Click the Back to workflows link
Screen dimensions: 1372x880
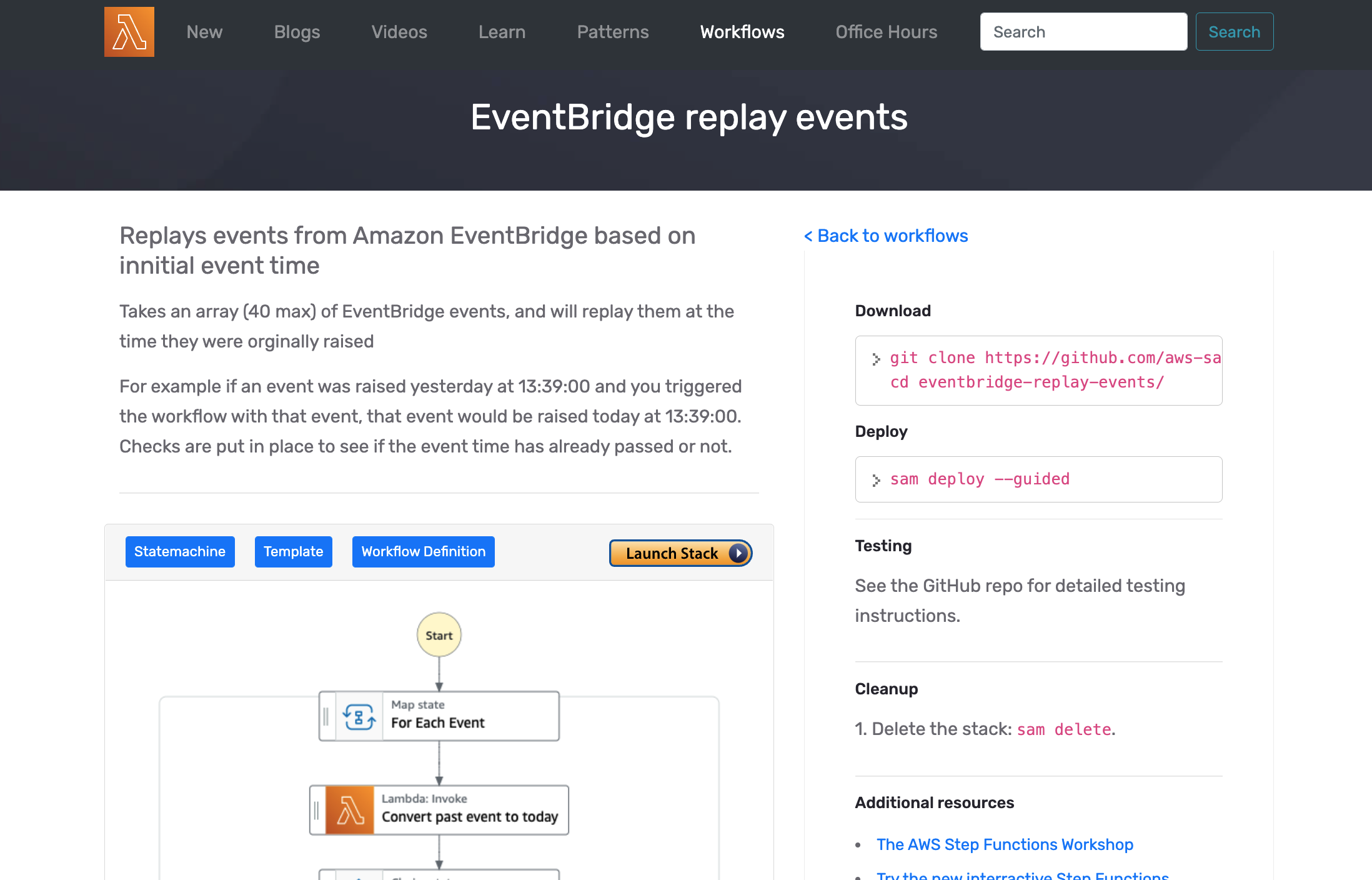tap(887, 236)
